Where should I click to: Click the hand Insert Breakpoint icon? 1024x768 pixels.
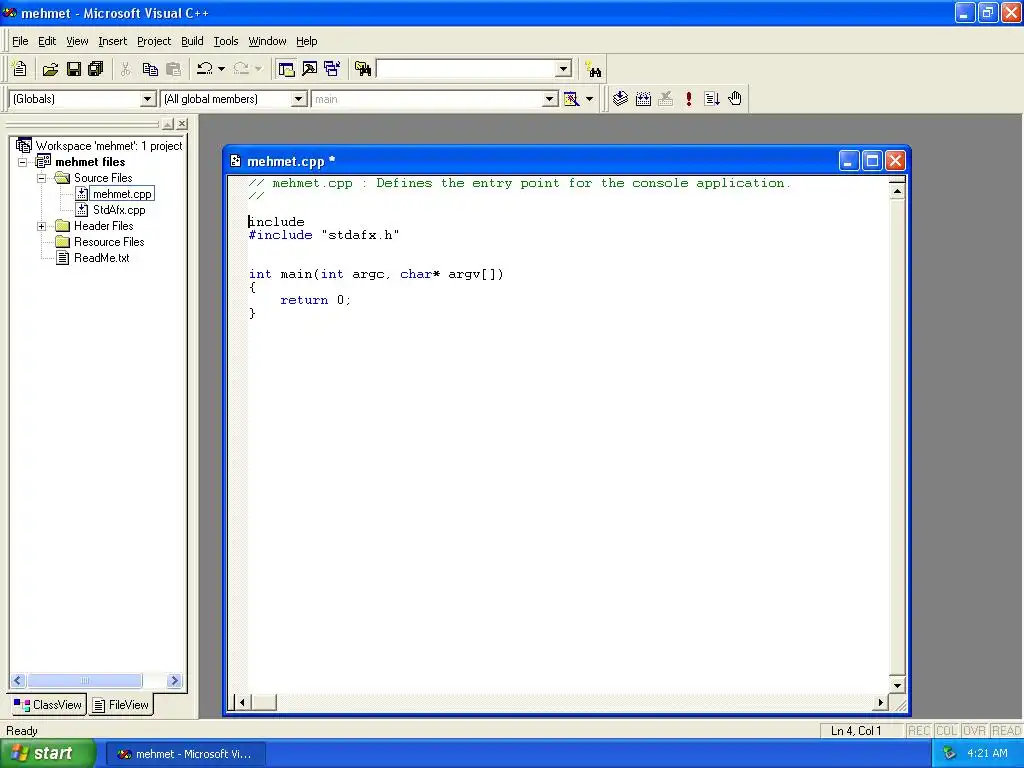click(x=735, y=99)
